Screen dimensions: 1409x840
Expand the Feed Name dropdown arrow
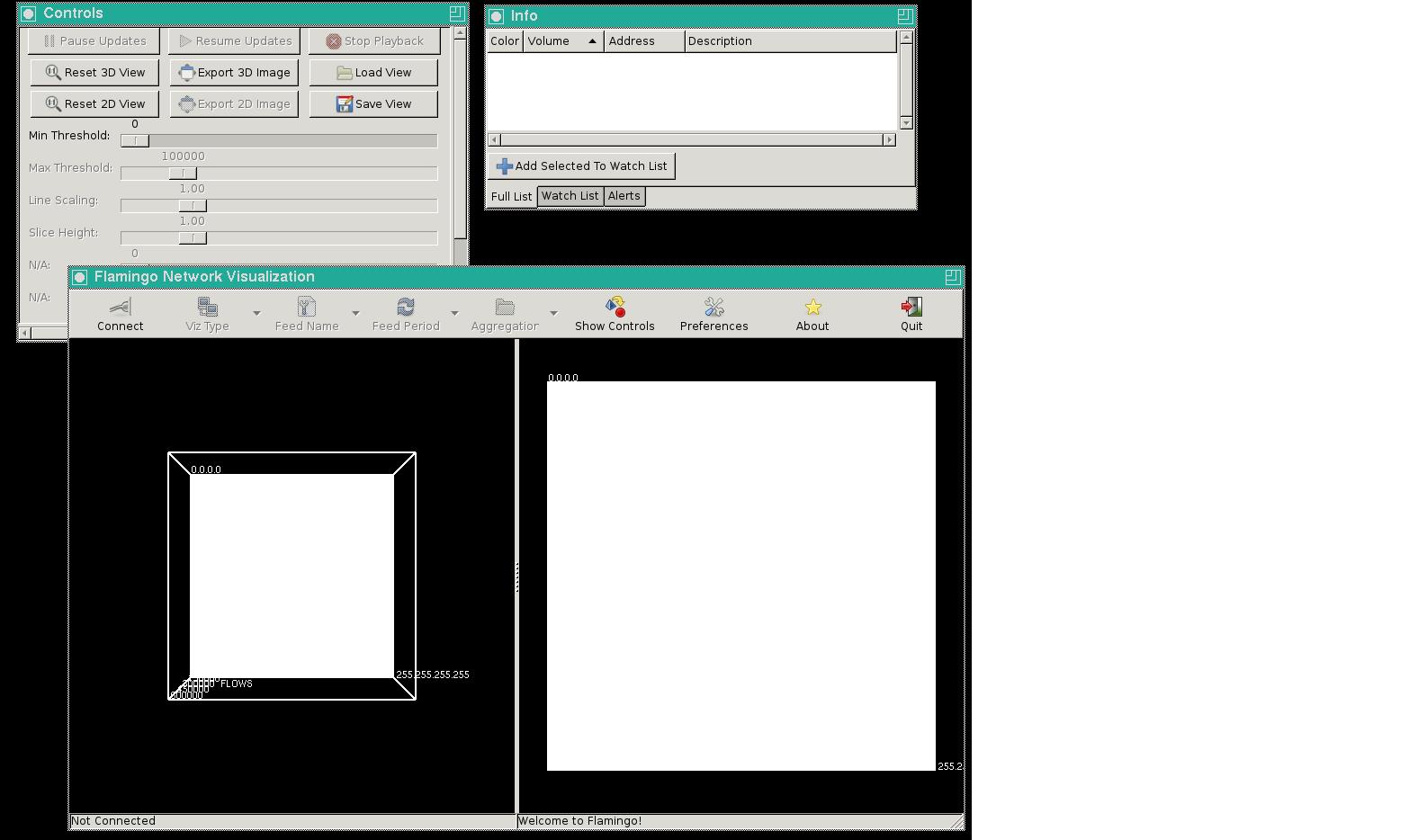(355, 313)
